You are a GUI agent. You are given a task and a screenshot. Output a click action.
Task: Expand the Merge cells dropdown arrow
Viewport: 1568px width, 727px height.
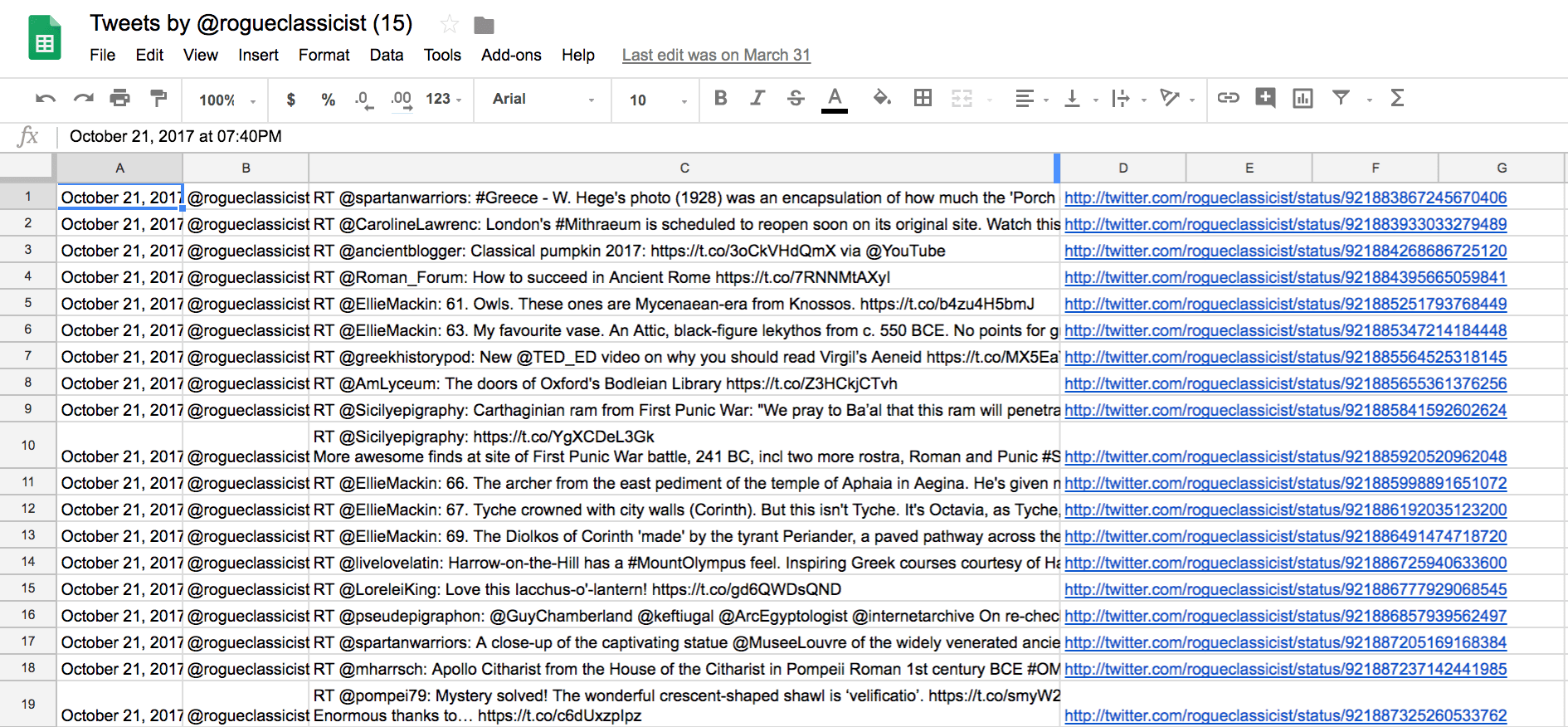point(990,100)
